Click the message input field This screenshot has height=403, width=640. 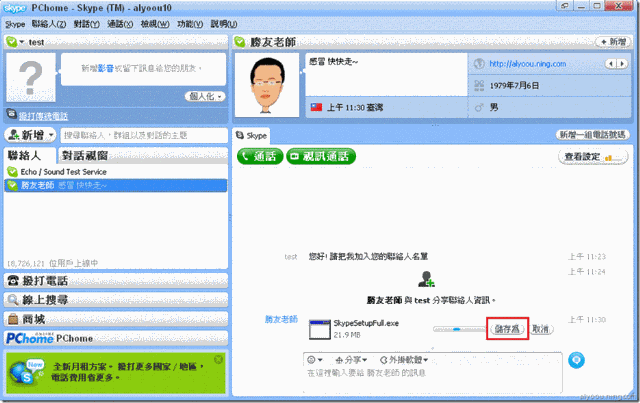[433, 378]
